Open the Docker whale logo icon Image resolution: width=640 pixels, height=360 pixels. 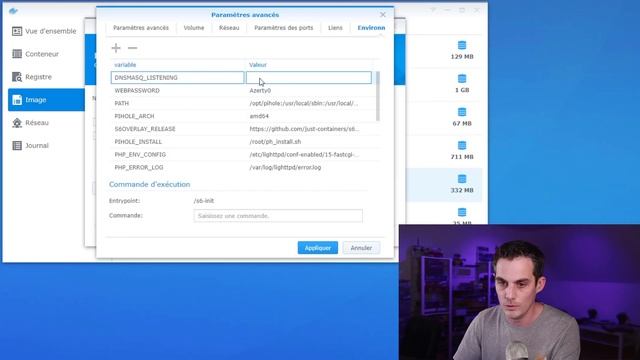13,11
